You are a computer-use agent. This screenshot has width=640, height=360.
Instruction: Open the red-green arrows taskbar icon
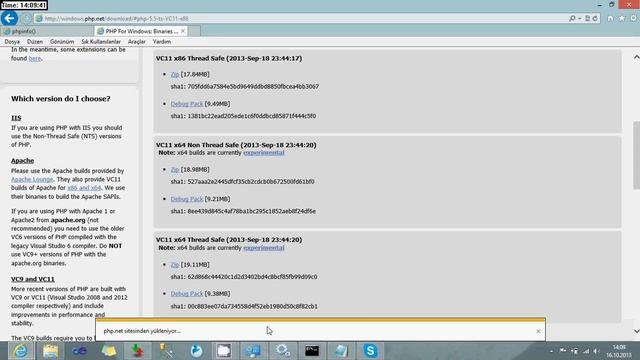coord(138,351)
